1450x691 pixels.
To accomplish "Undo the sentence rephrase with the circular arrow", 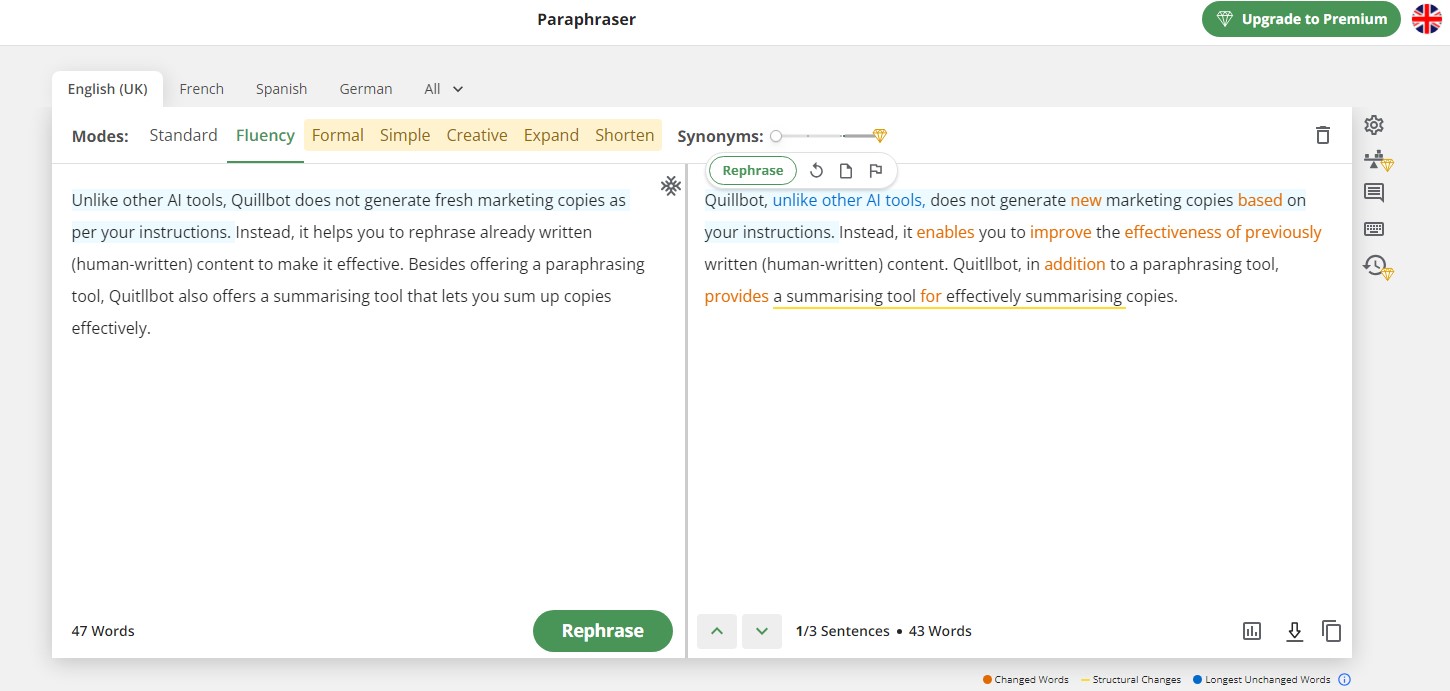I will [816, 171].
